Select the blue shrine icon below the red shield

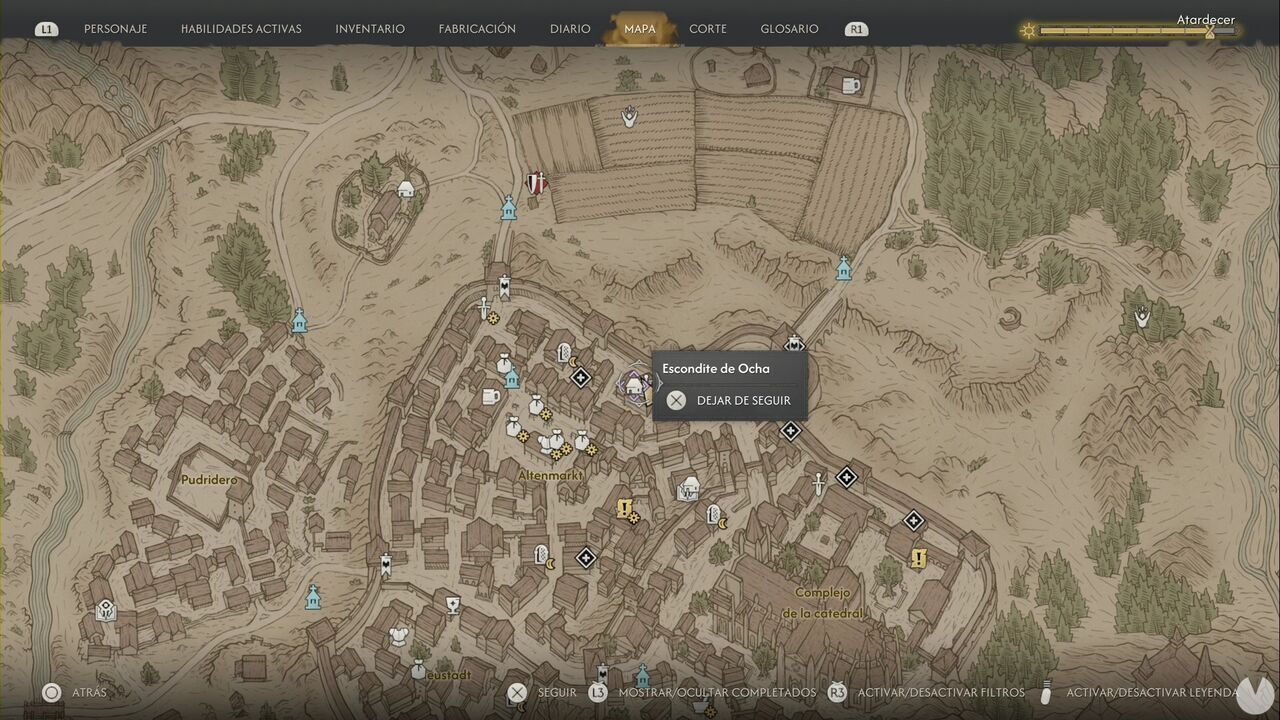[508, 208]
